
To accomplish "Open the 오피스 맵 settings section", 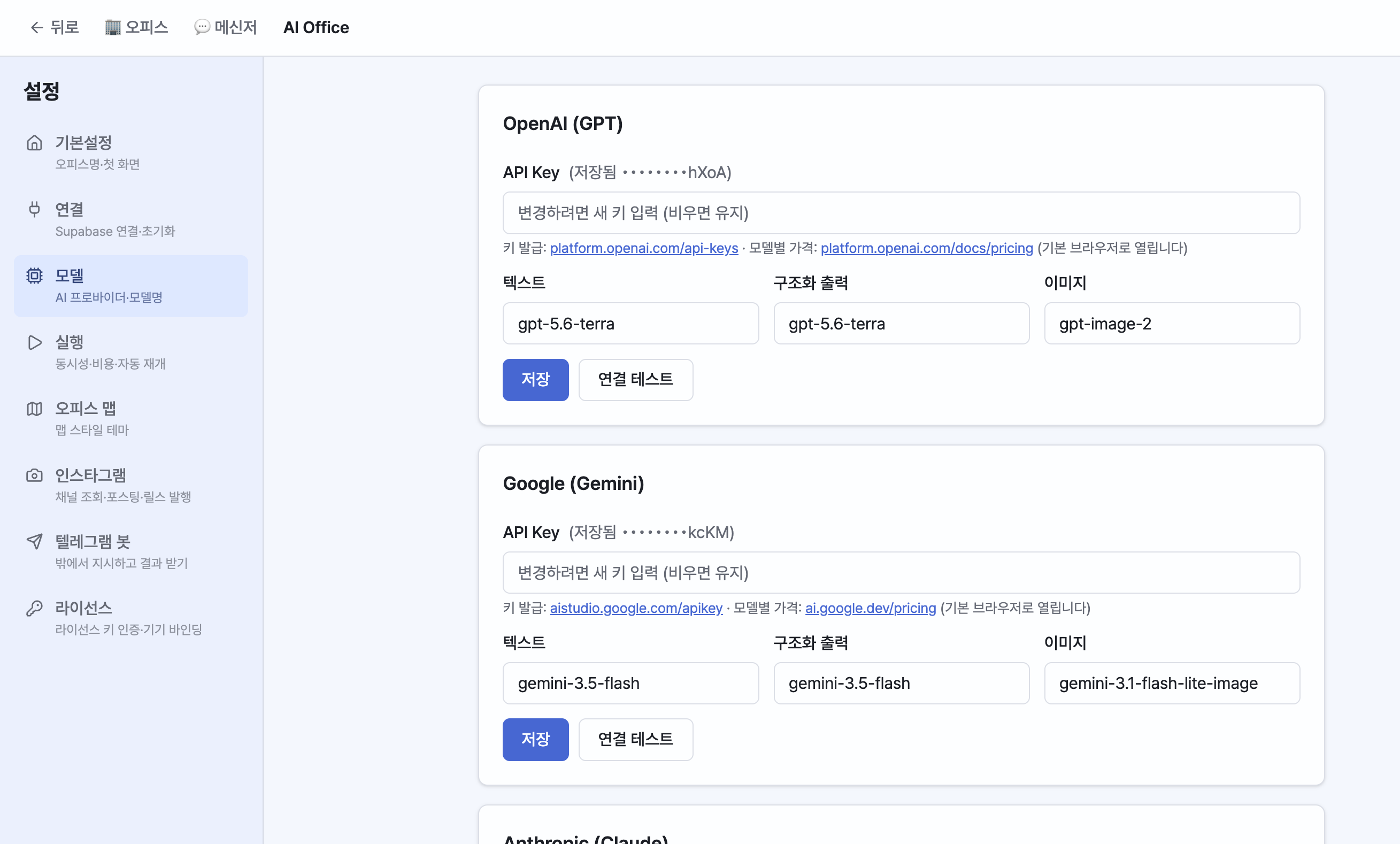I will (x=131, y=419).
